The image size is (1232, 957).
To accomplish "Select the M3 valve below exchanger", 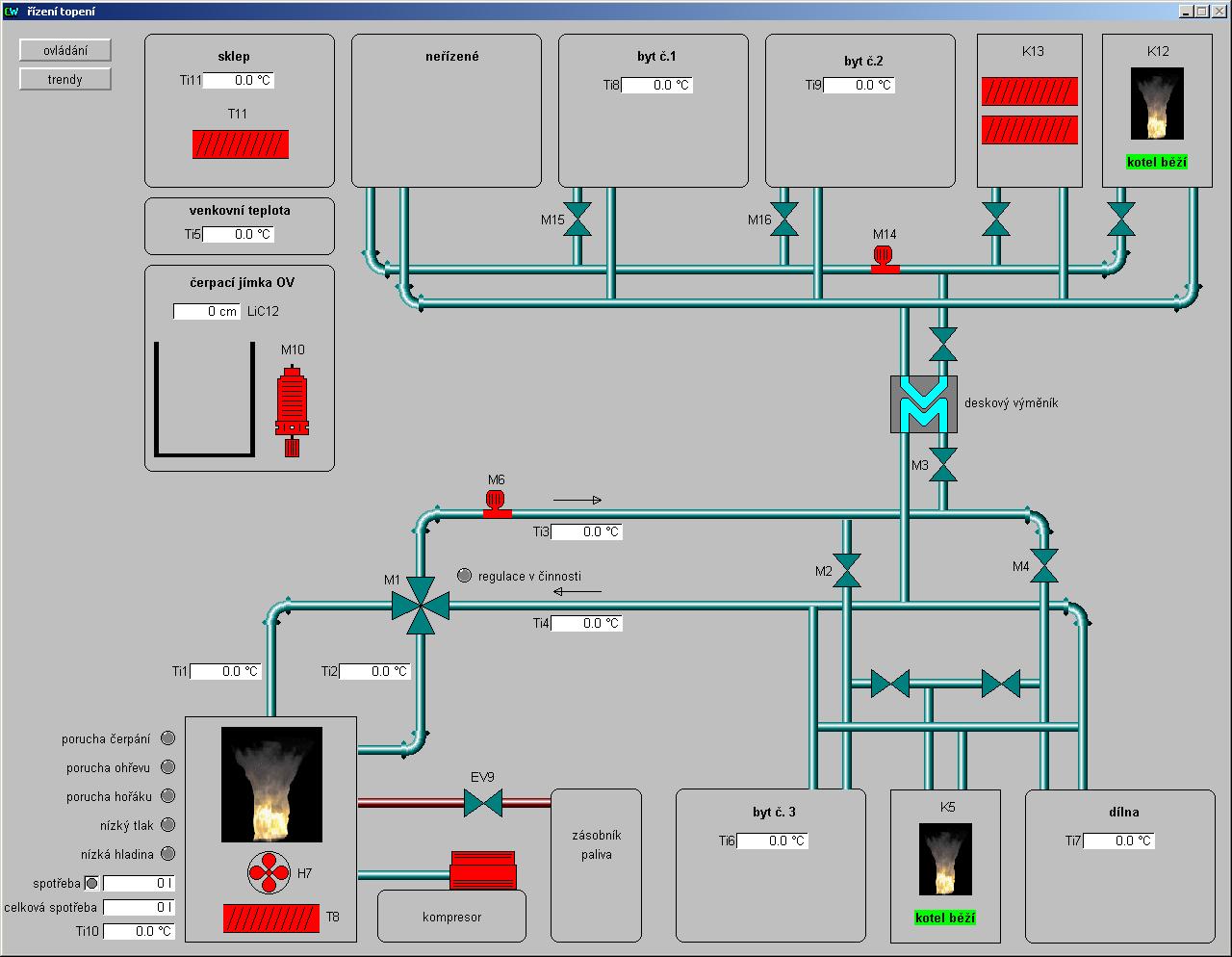I will (x=943, y=464).
